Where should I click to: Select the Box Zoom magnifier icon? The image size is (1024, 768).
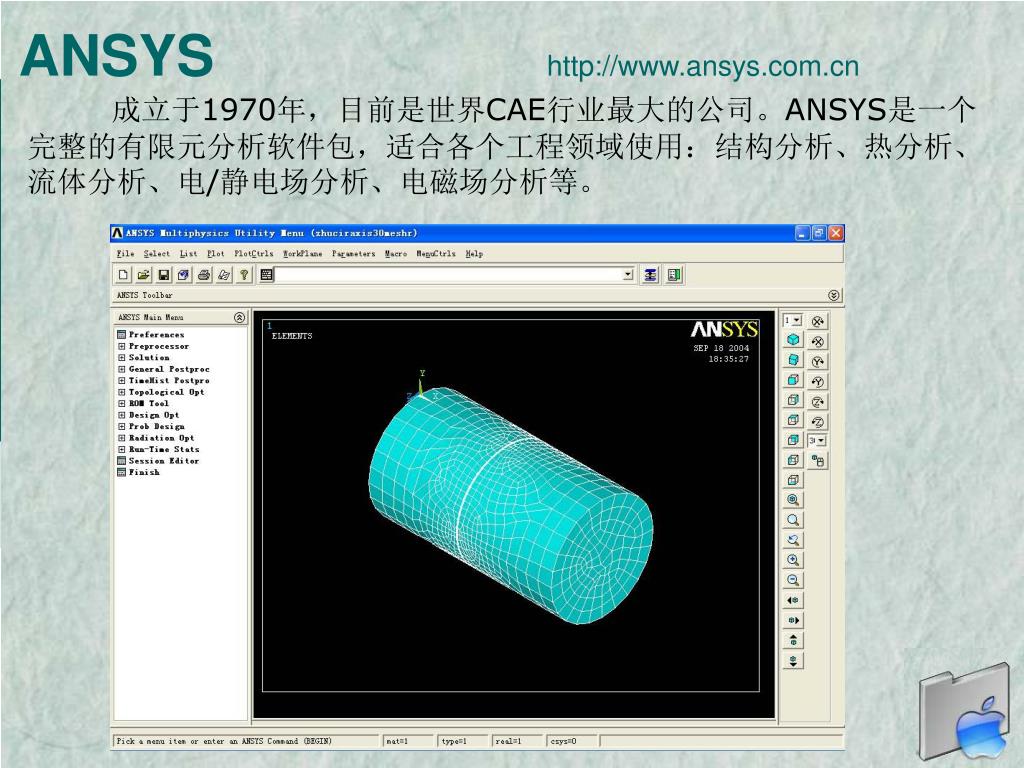coord(793,520)
